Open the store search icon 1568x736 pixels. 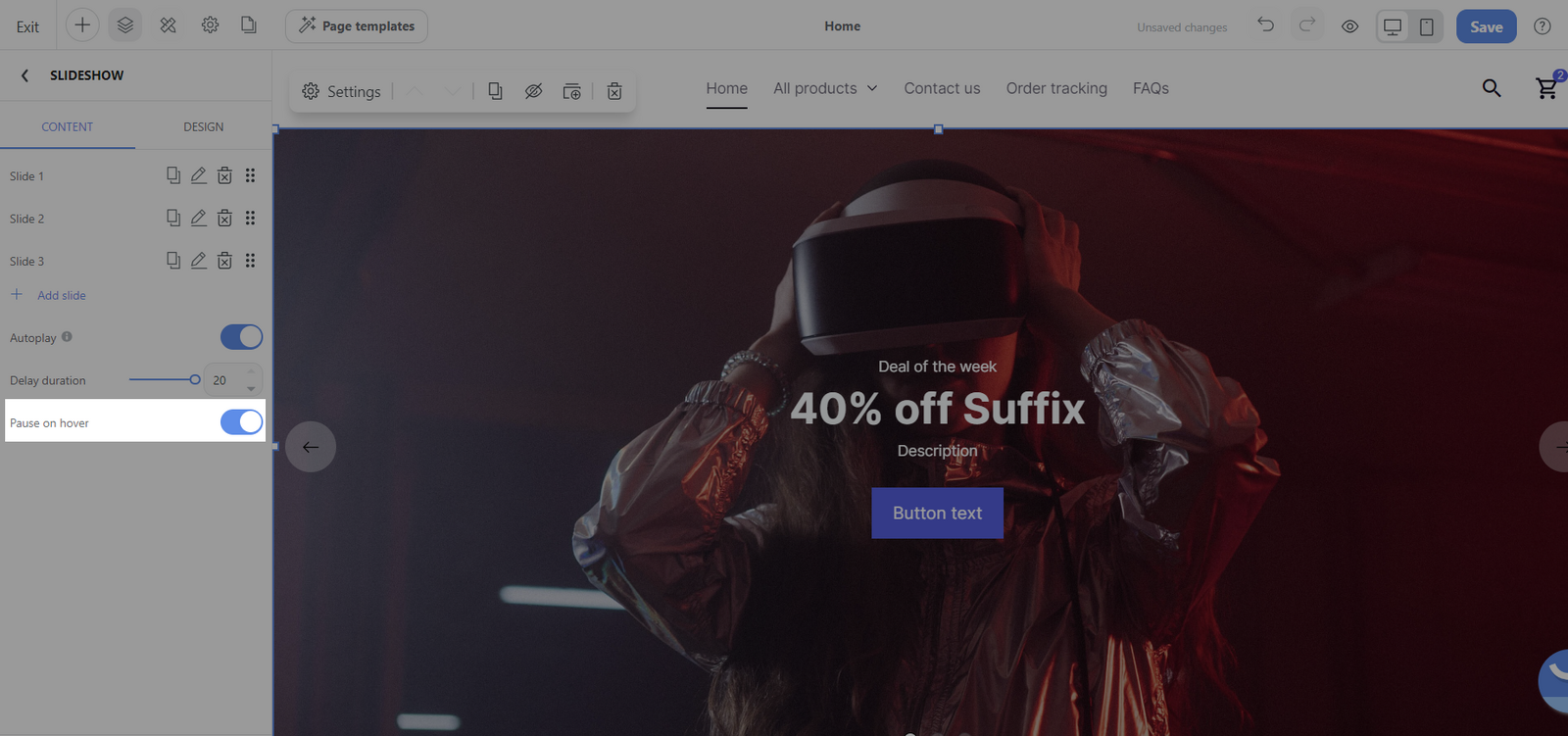(x=1492, y=88)
